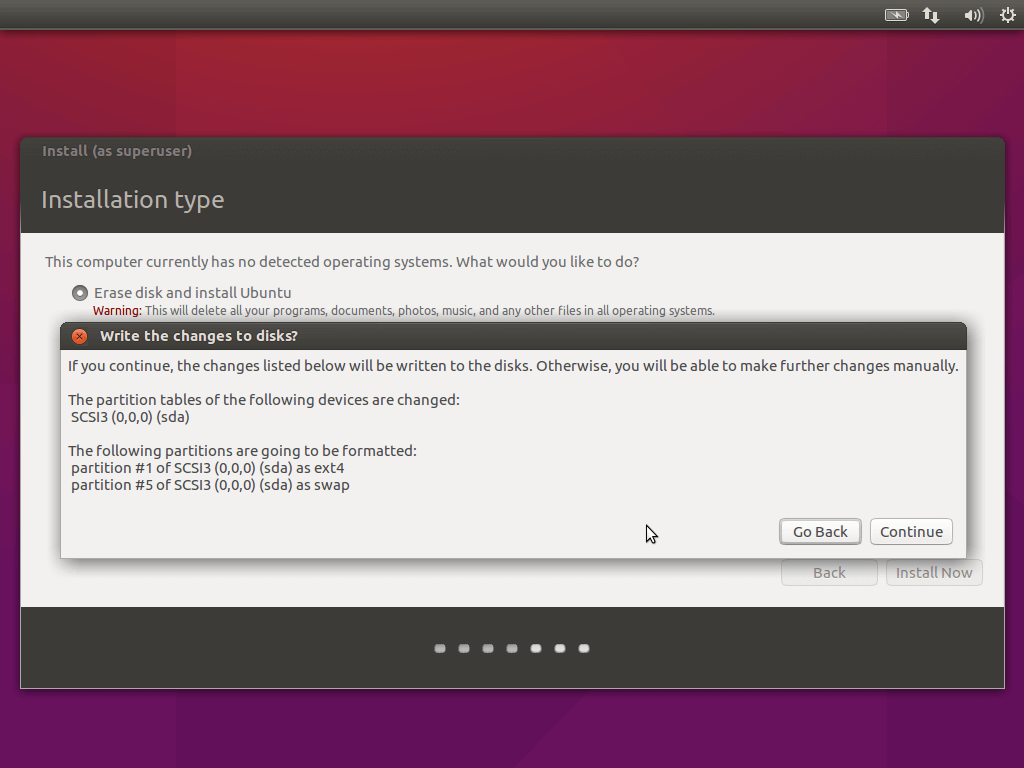Click the Installation type heading
This screenshot has height=768, width=1024.
tap(133, 199)
